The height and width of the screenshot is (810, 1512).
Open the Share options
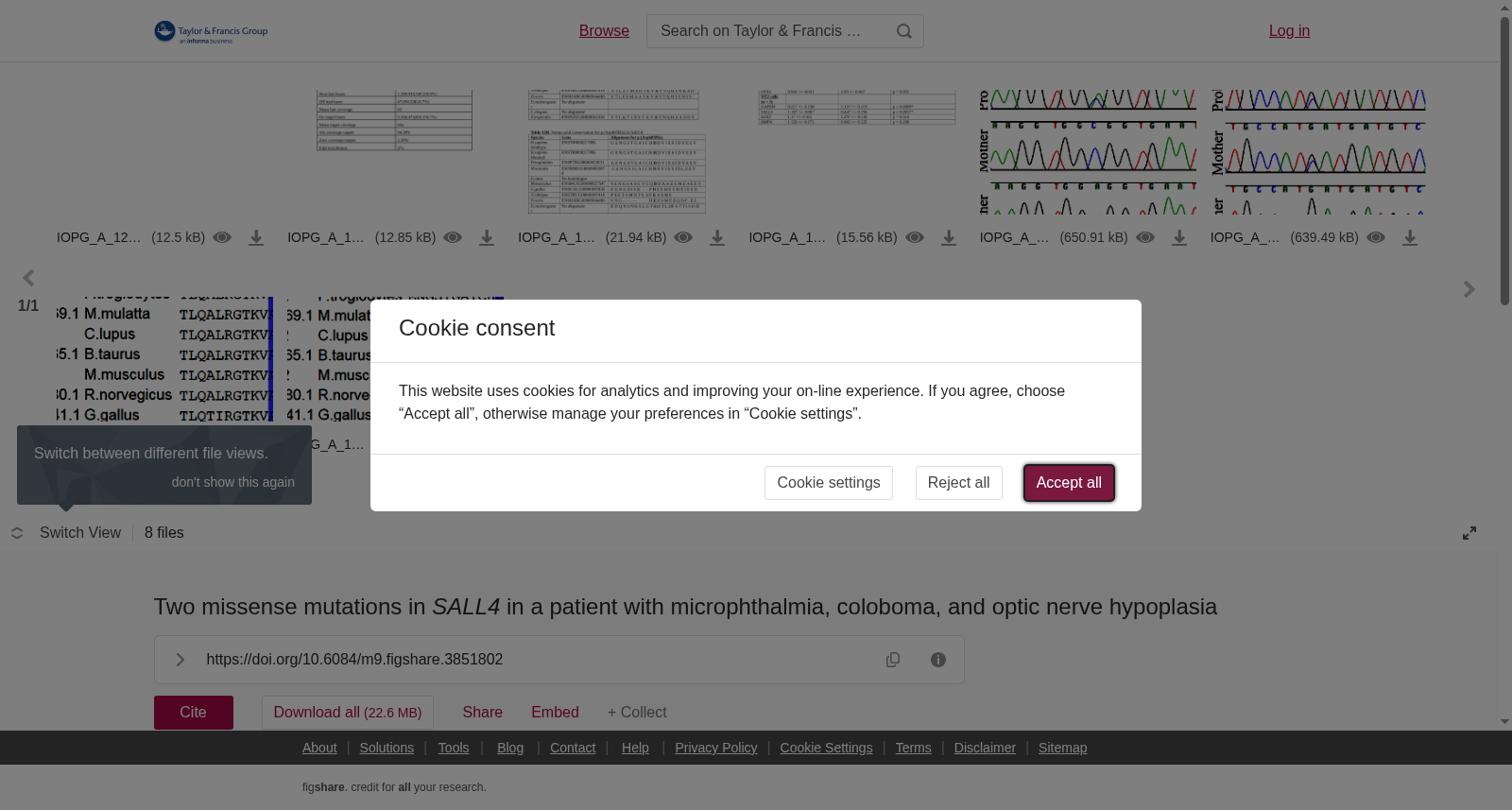click(482, 713)
